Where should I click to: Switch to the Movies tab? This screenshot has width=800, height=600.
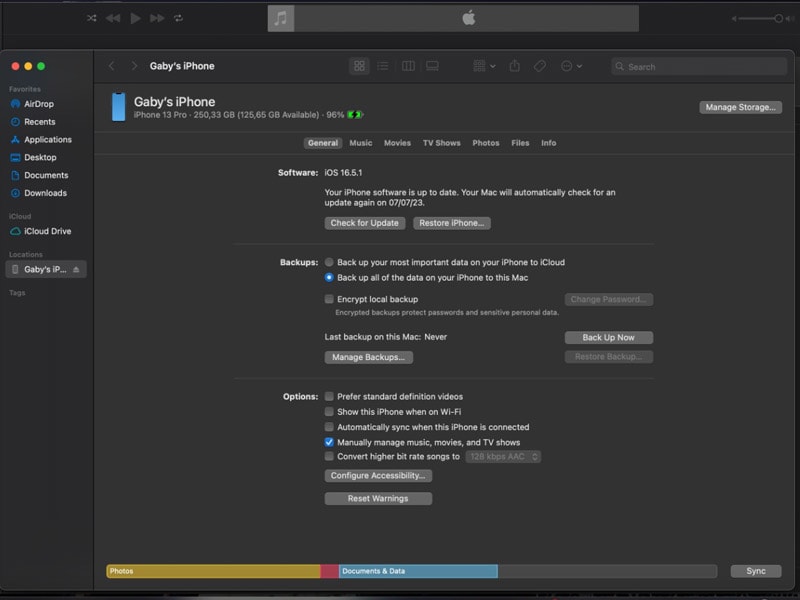(397, 143)
